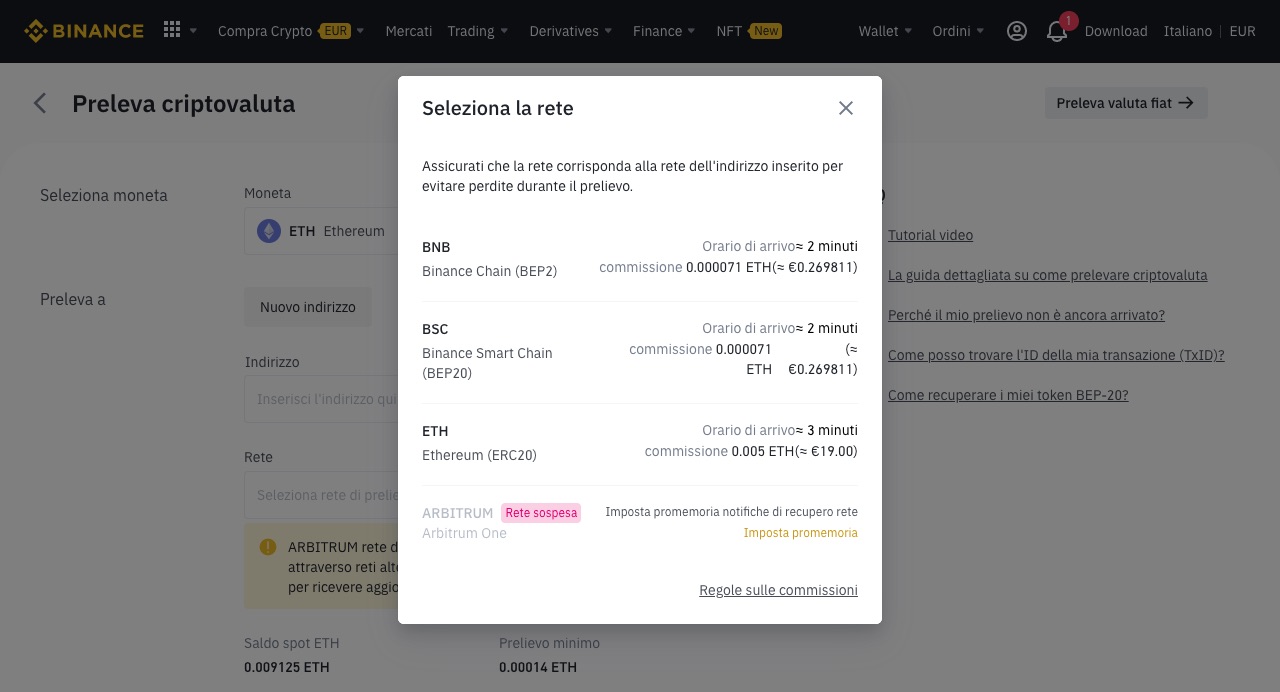Open 'Come recuperare i miei token BEP-20?' link

(1008, 395)
